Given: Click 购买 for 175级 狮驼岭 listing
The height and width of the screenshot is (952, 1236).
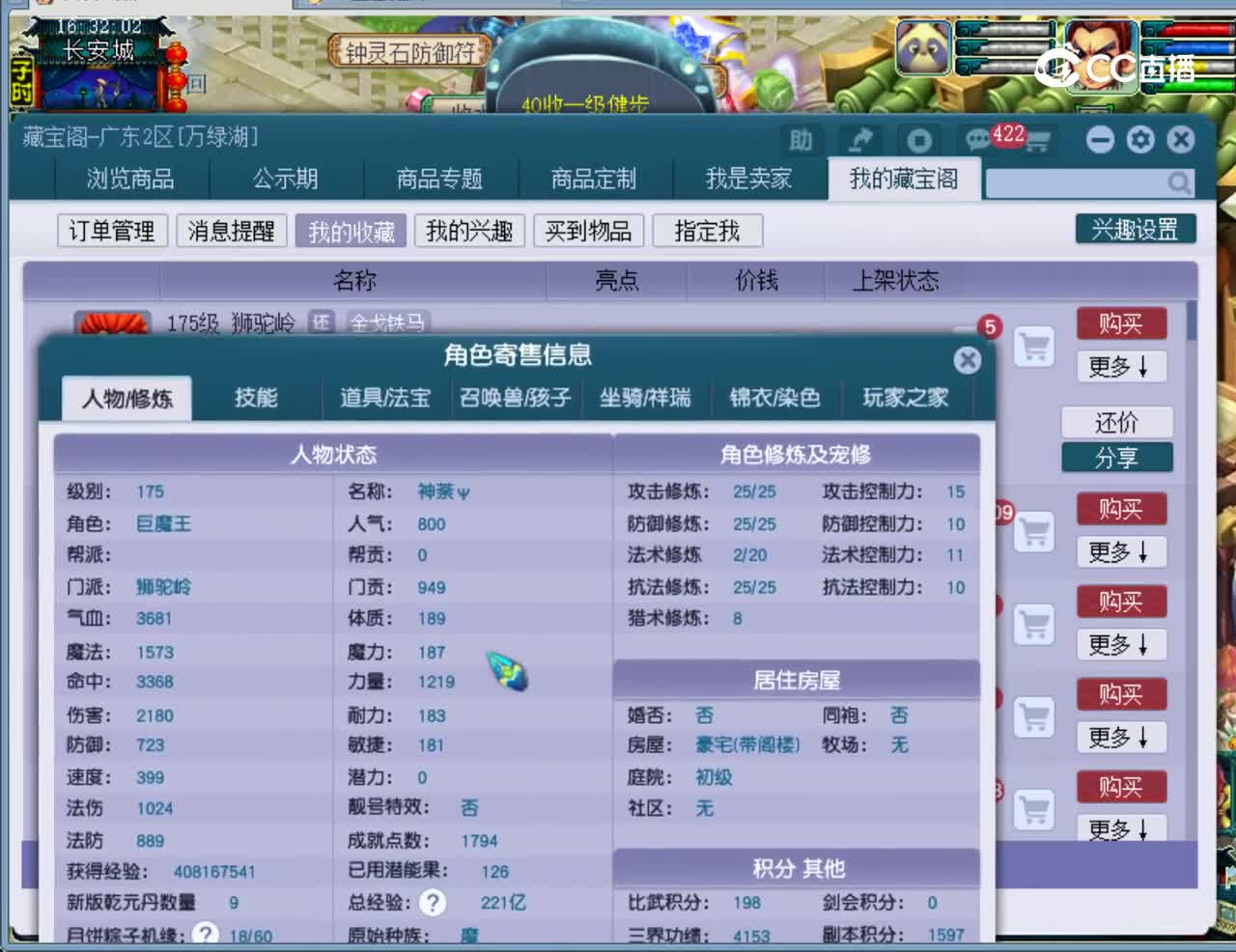Looking at the screenshot, I should tap(1121, 323).
